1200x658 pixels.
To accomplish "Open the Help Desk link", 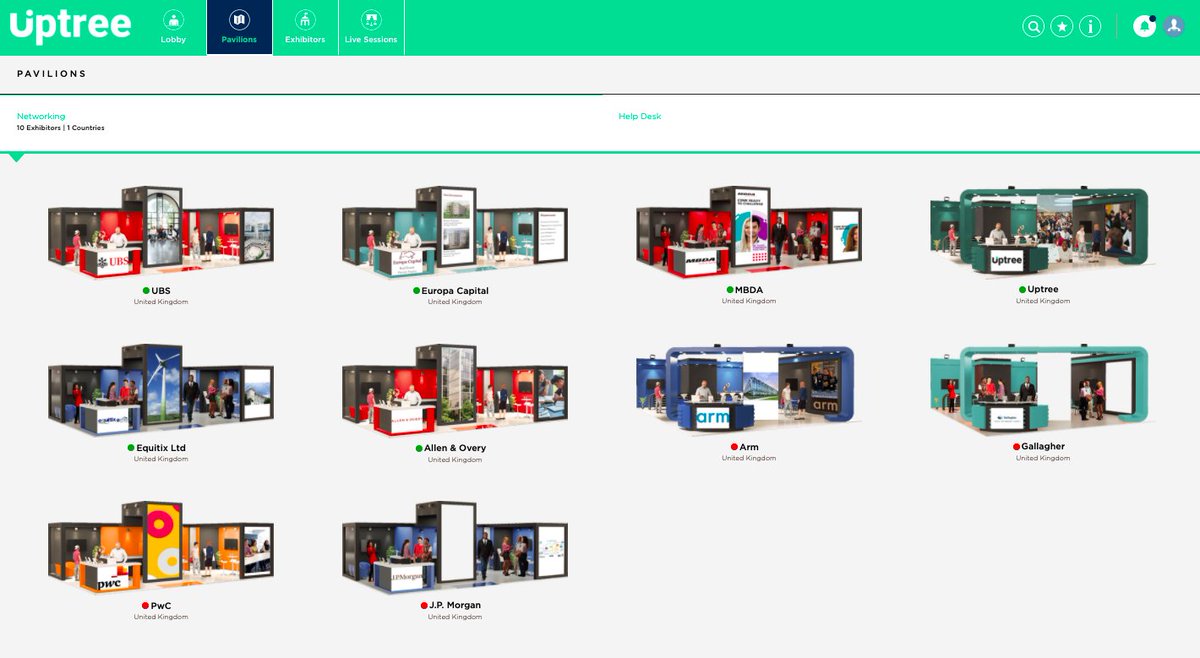I will tap(640, 116).
